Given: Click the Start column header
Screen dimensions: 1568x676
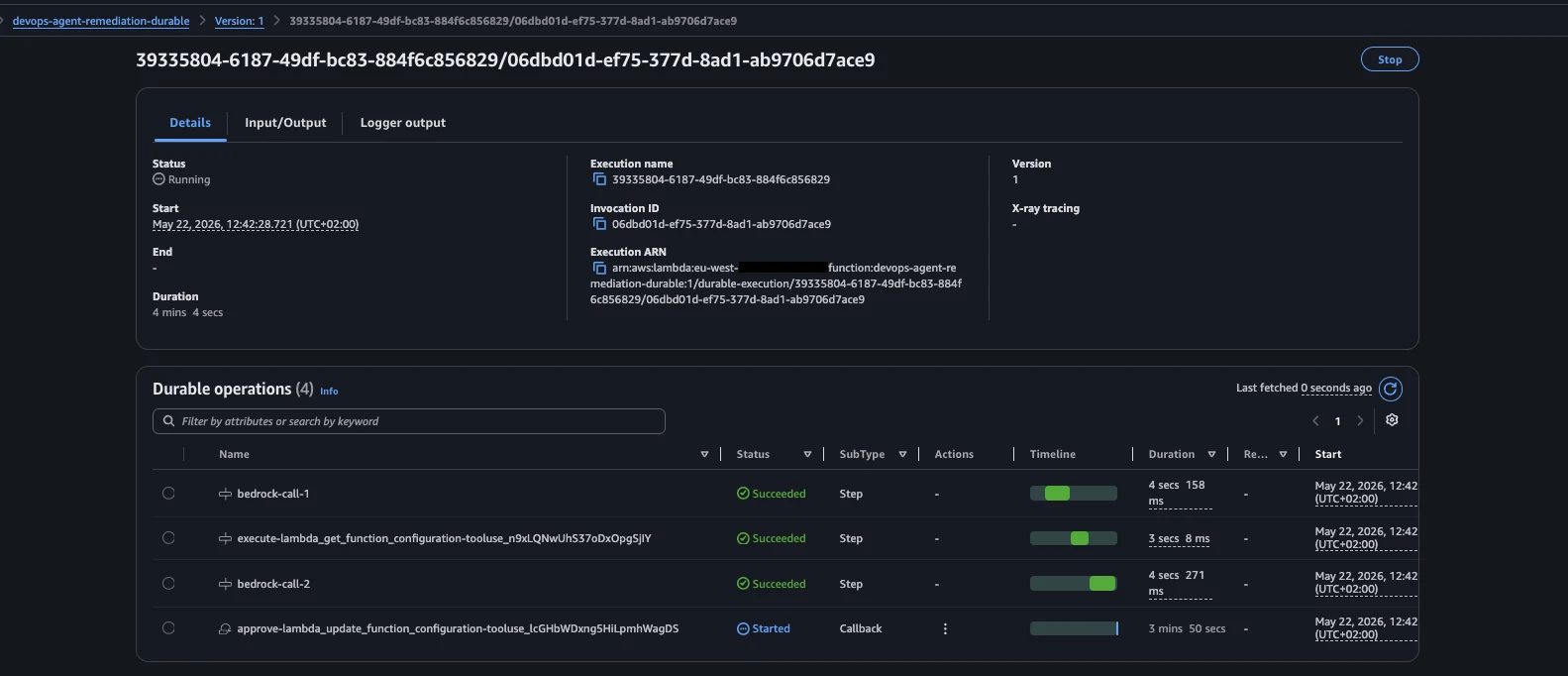Looking at the screenshot, I should (1327, 454).
